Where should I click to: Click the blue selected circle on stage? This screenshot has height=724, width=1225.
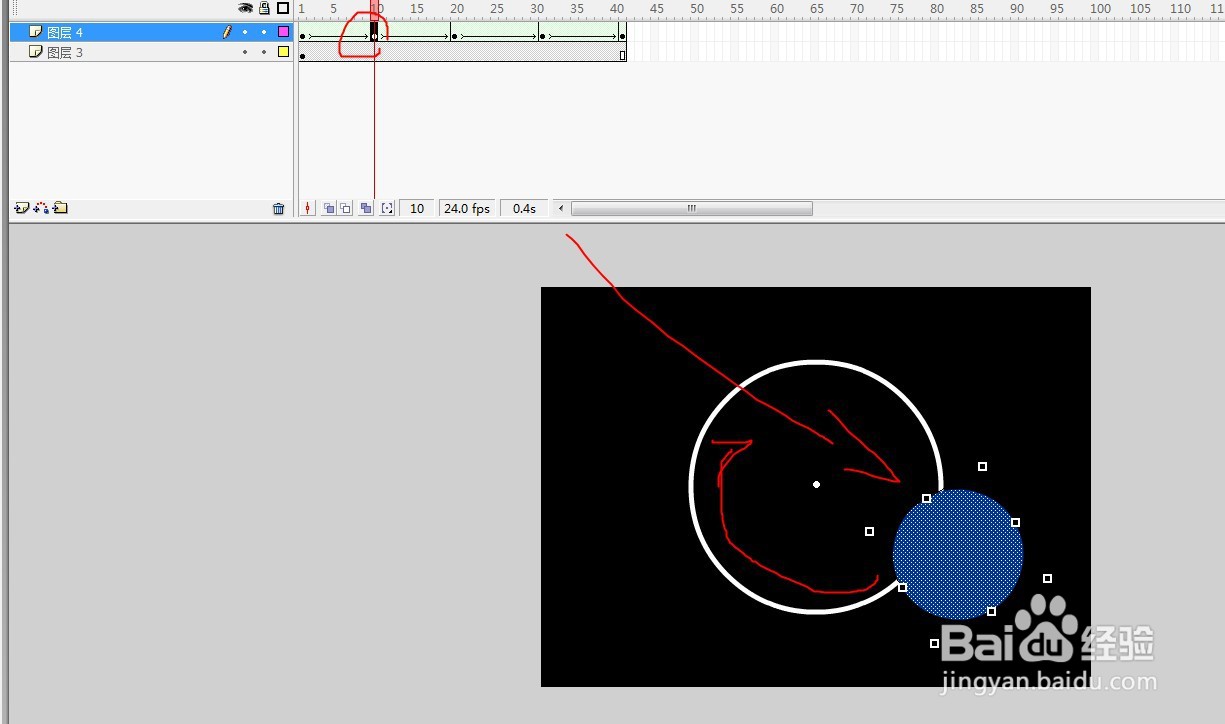tap(958, 554)
